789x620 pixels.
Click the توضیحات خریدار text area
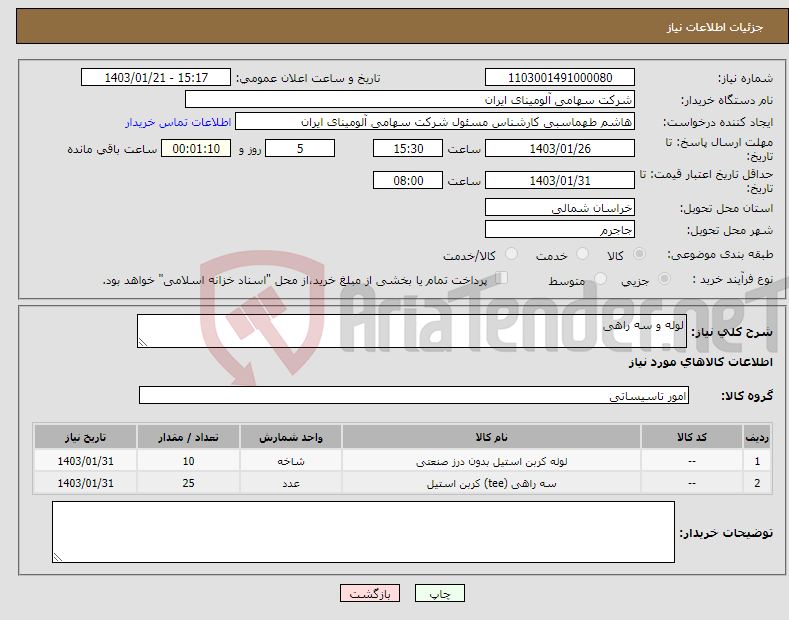pyautogui.click(x=363, y=532)
